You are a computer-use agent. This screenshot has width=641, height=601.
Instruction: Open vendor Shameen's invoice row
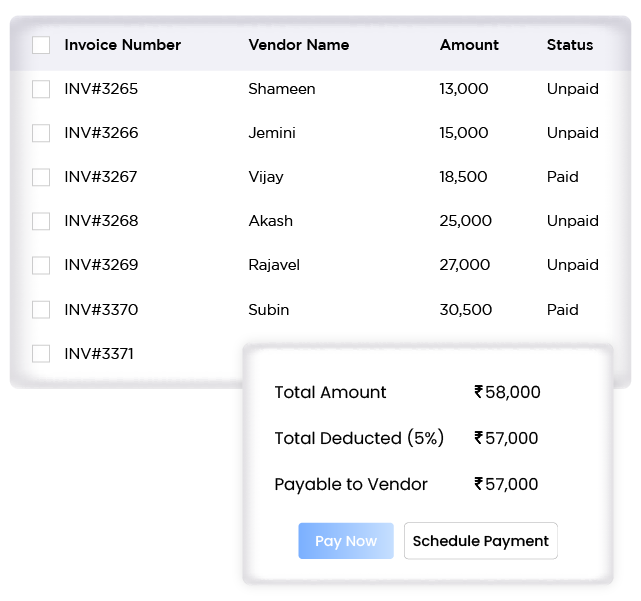click(x=281, y=89)
